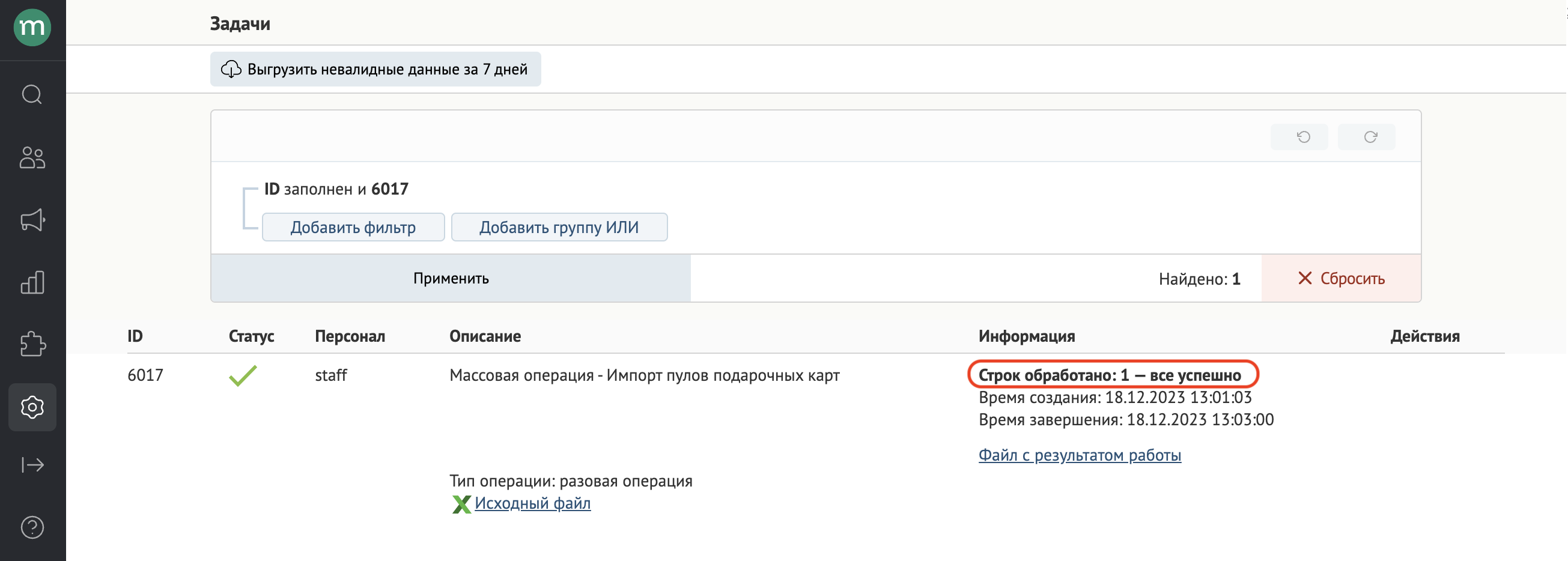
Task: Open Файл с результатом работы link
Action: tap(1079, 455)
